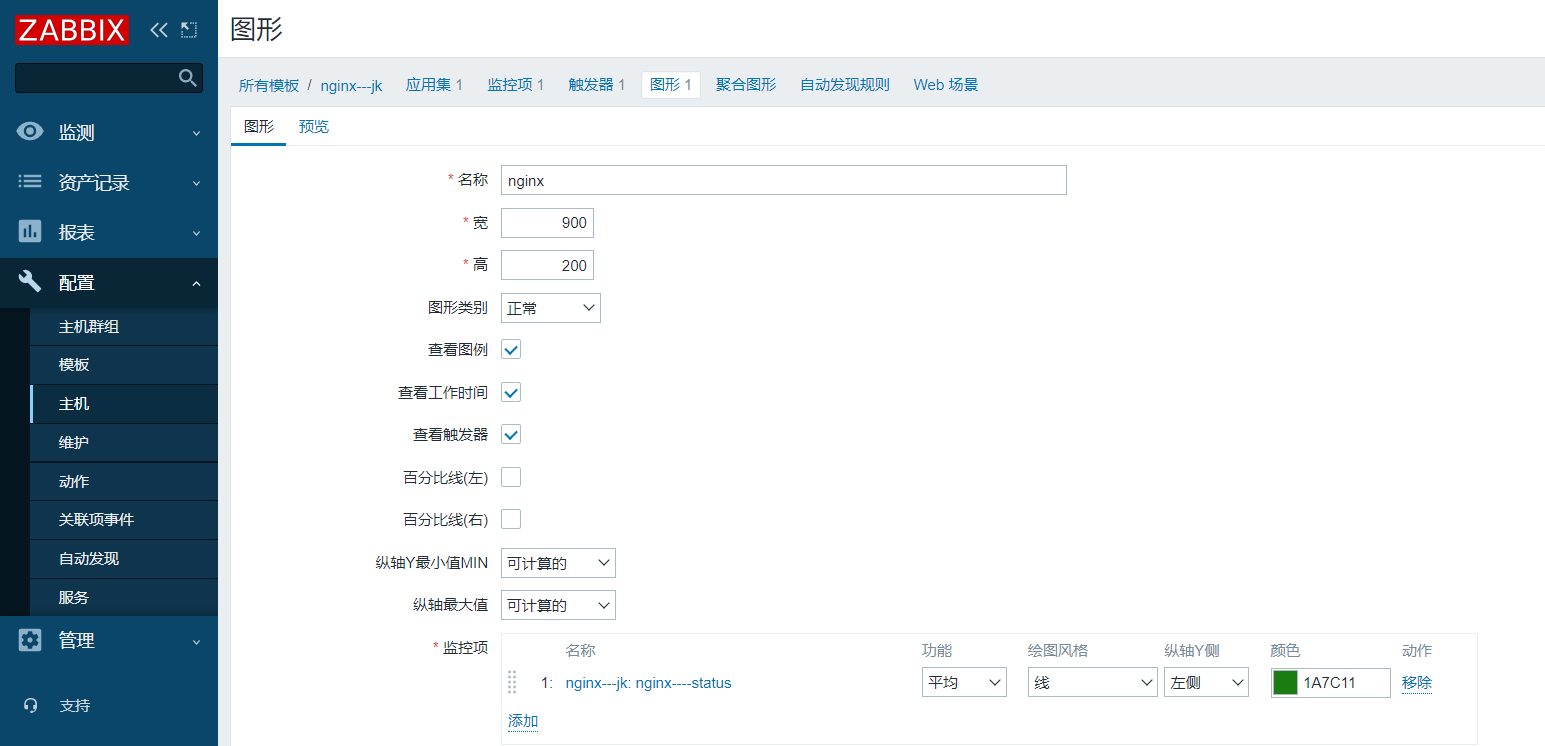Click the eye icon for 监测

click(x=31, y=132)
